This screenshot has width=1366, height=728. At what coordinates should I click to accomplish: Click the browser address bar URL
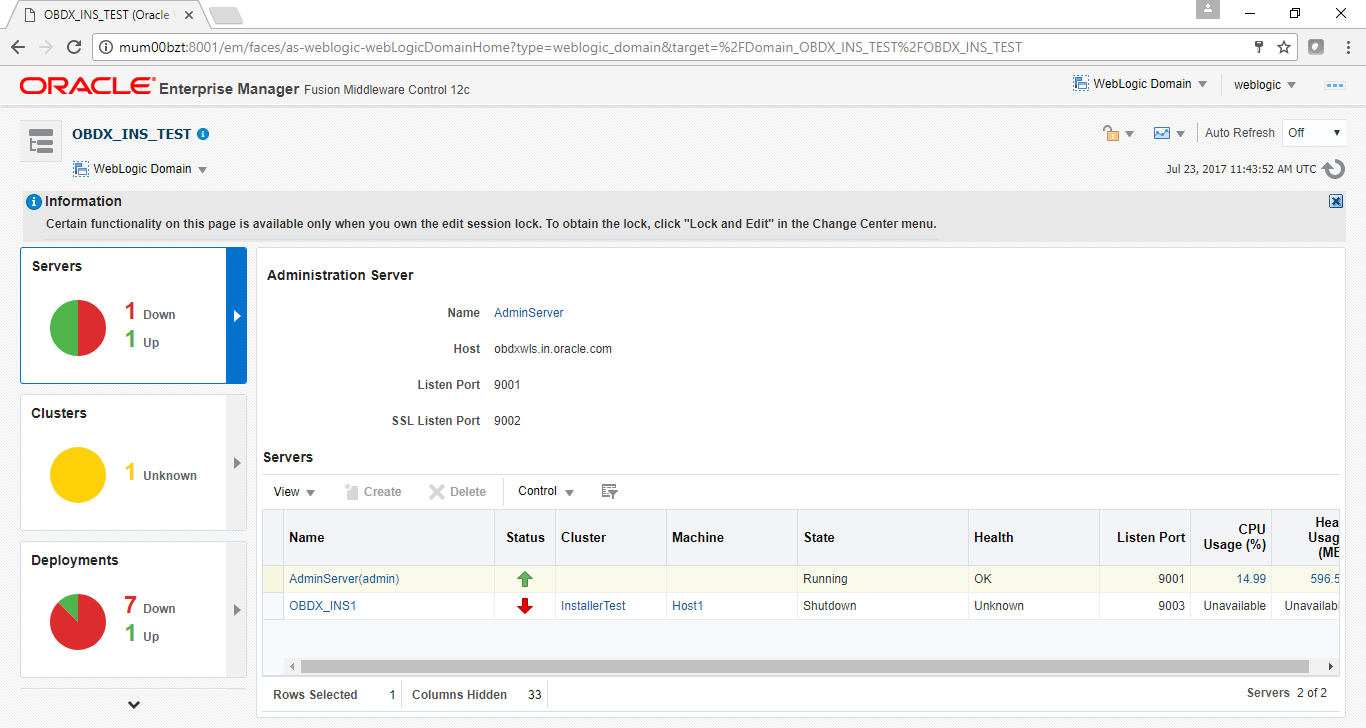570,47
